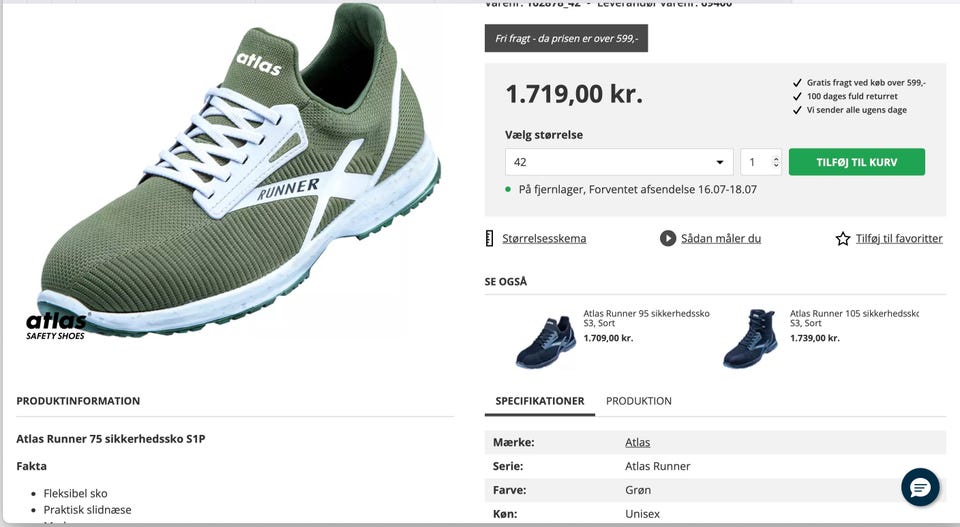Select the Specifikationer tab
This screenshot has height=527, width=960.
pos(539,401)
